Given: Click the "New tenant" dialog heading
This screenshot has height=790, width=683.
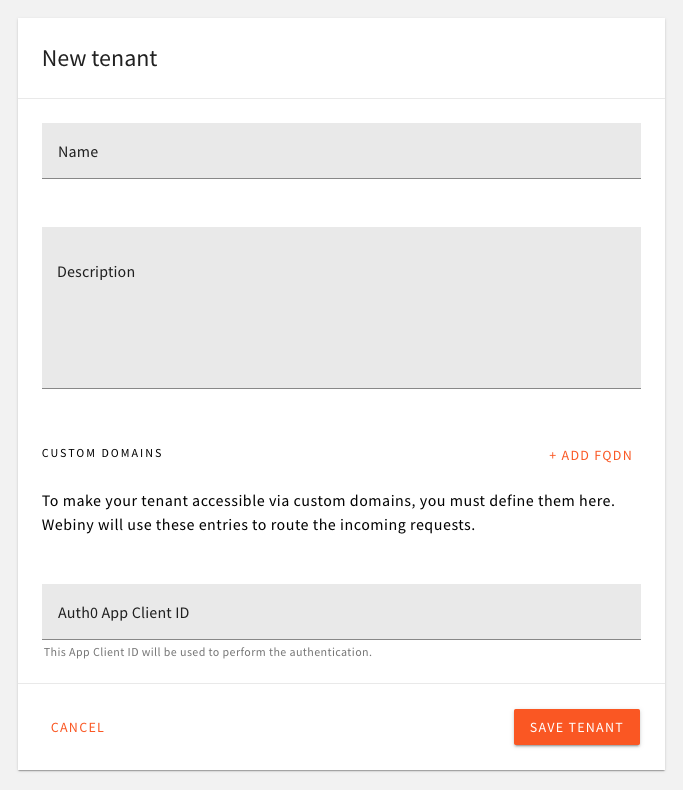Looking at the screenshot, I should pos(100,58).
